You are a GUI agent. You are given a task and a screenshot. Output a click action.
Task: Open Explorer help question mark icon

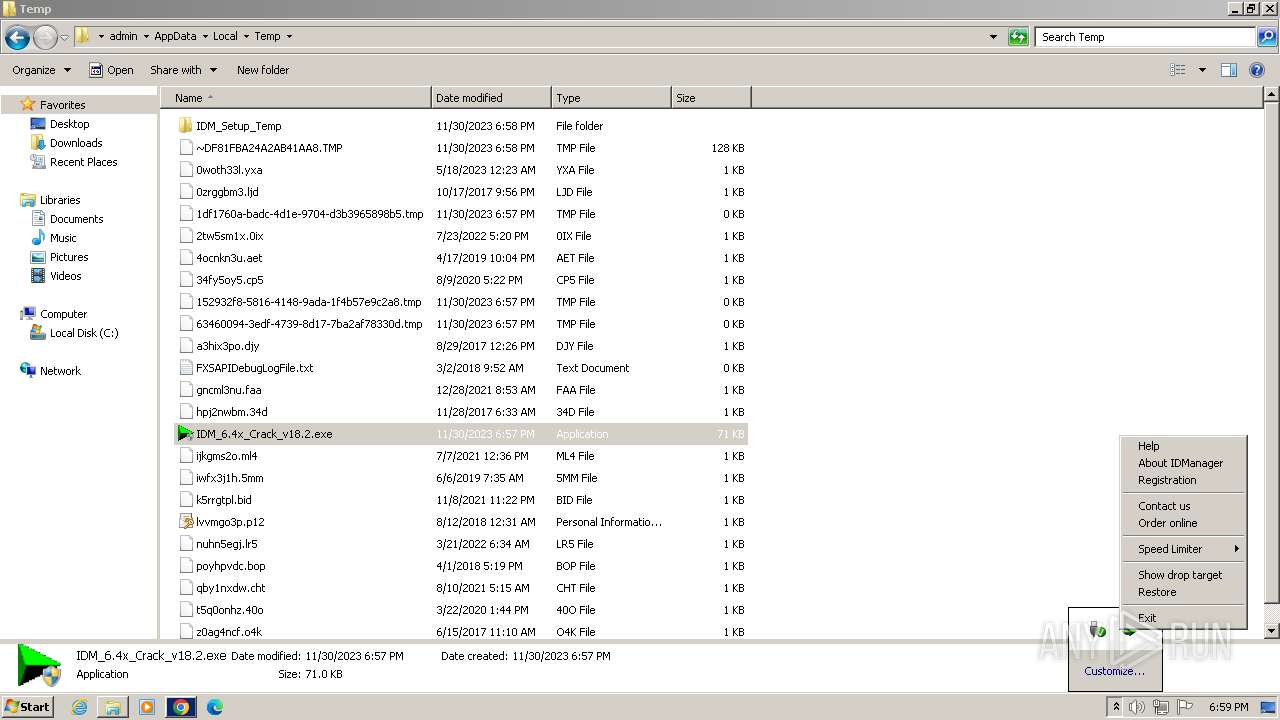coord(1257,70)
